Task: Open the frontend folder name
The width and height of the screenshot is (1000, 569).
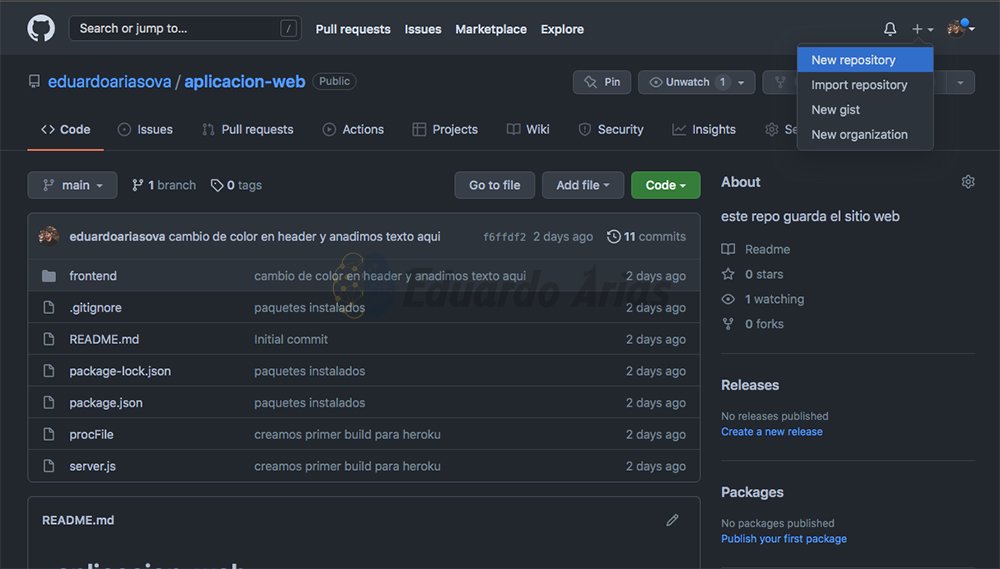Action: (92, 276)
